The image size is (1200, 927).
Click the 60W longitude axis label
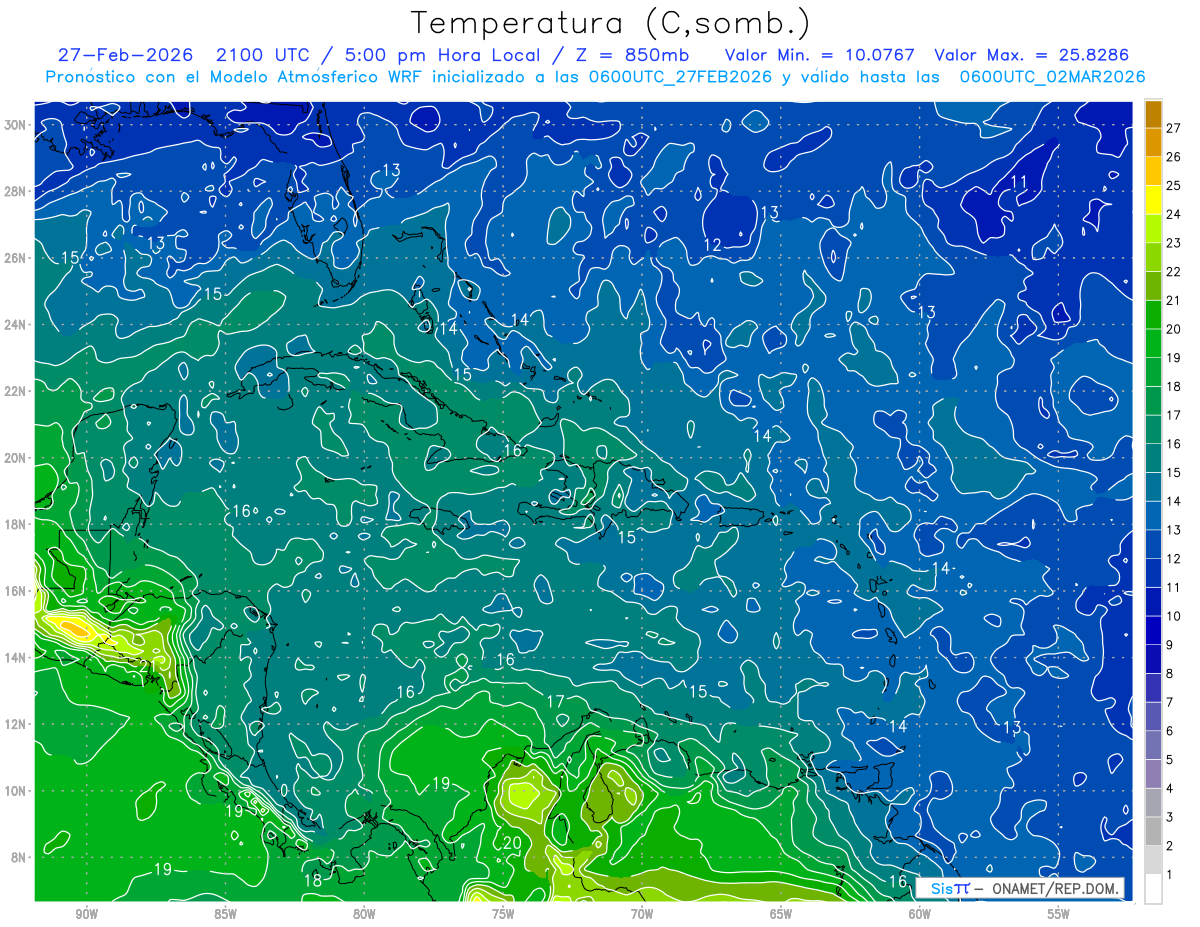(x=920, y=914)
